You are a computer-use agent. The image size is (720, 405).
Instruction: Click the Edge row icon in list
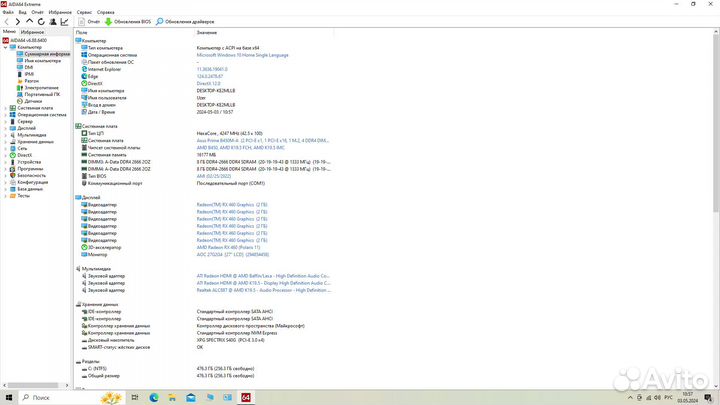coord(84,76)
